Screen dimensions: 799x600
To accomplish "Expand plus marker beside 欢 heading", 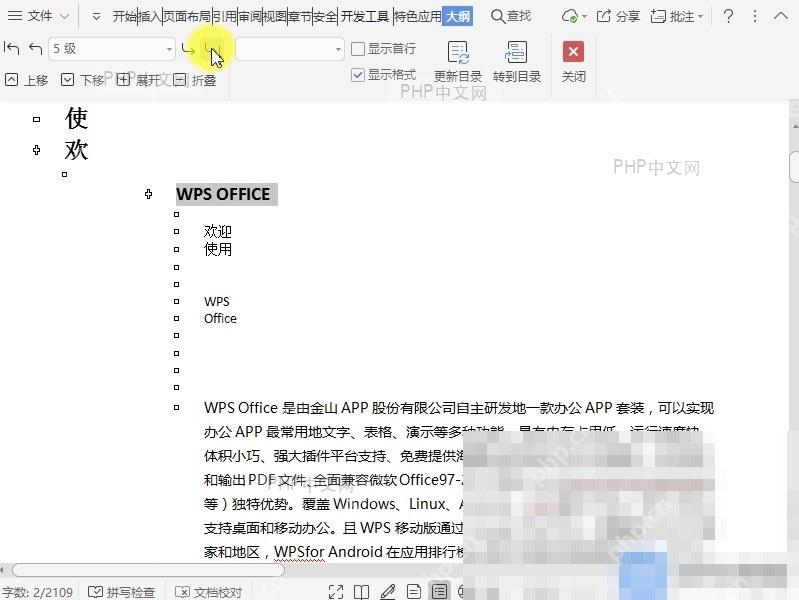I will point(36,150).
